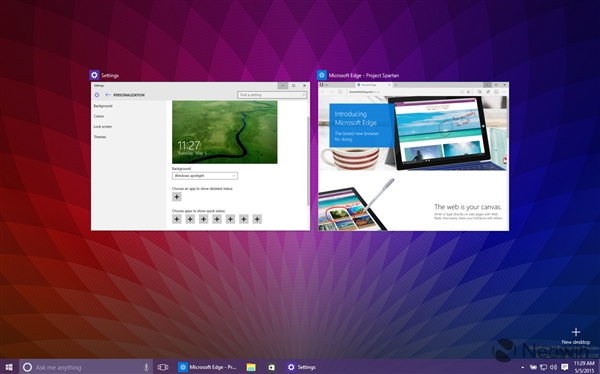Open File Explorer from the taskbar
The width and height of the screenshot is (600, 374).
point(251,367)
